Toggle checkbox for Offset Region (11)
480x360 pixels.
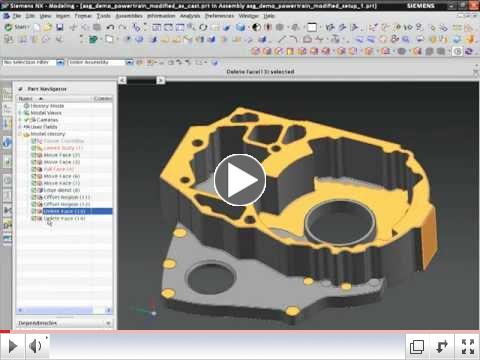33,197
